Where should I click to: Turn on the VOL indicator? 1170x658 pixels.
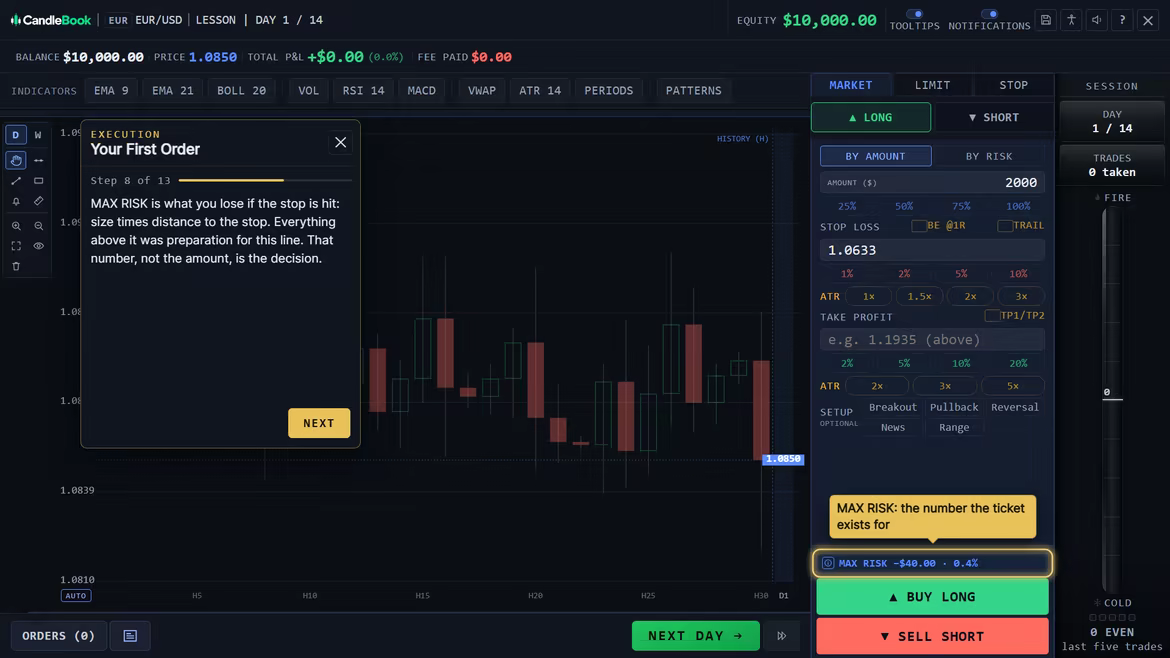click(x=308, y=90)
